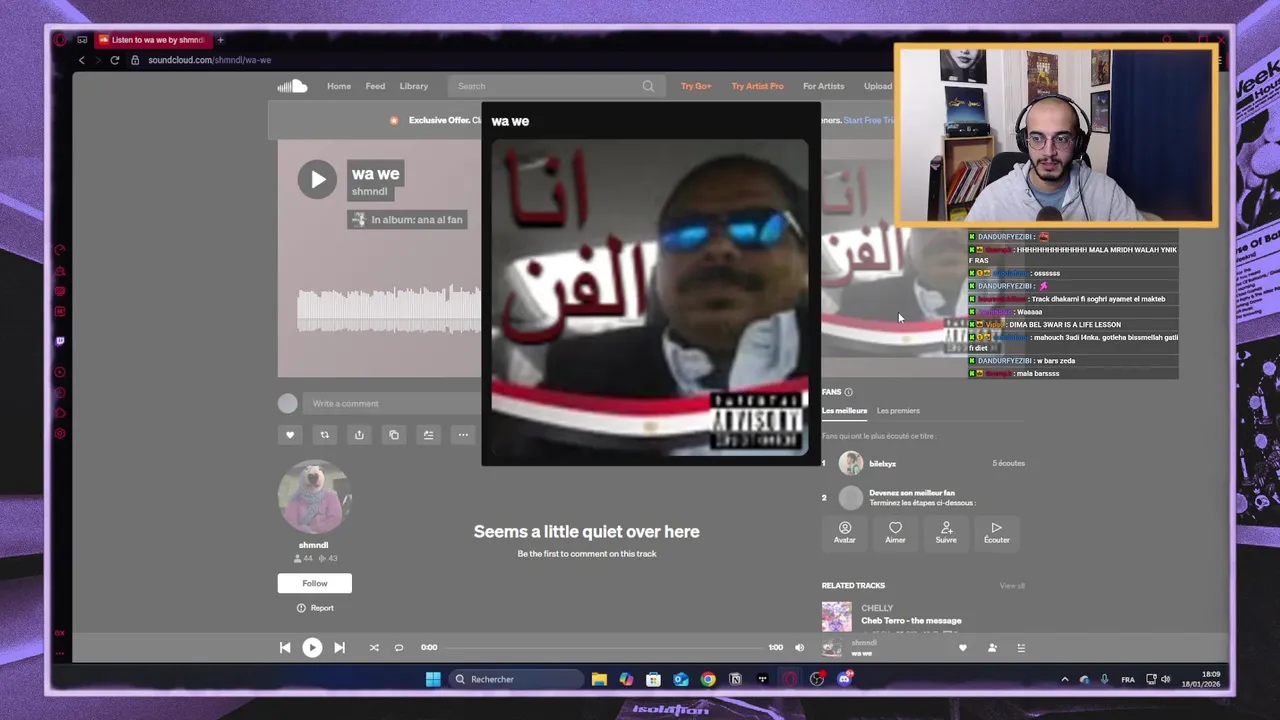Viewport: 1280px width, 720px height.
Task: Click View all for related tracks
Action: tap(1012, 586)
